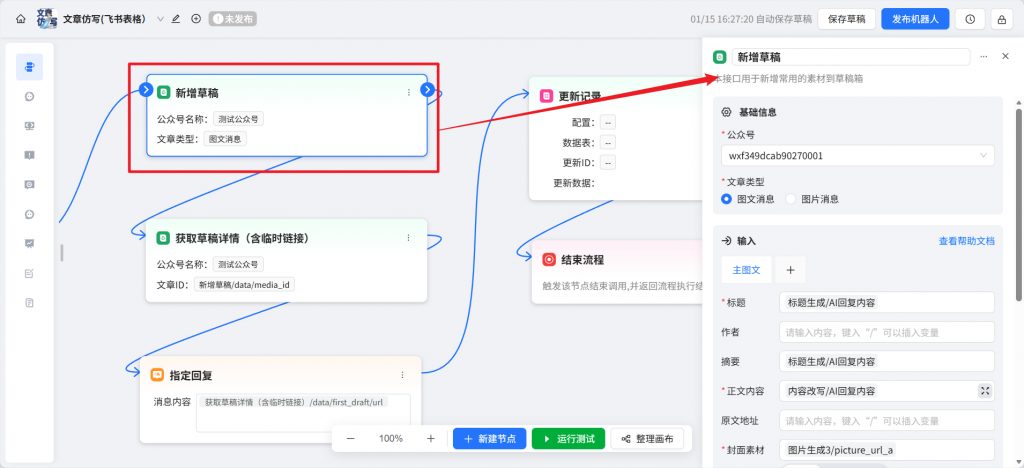Open 查看帮助文档 help link
The height and width of the screenshot is (468, 1024).
tap(967, 241)
